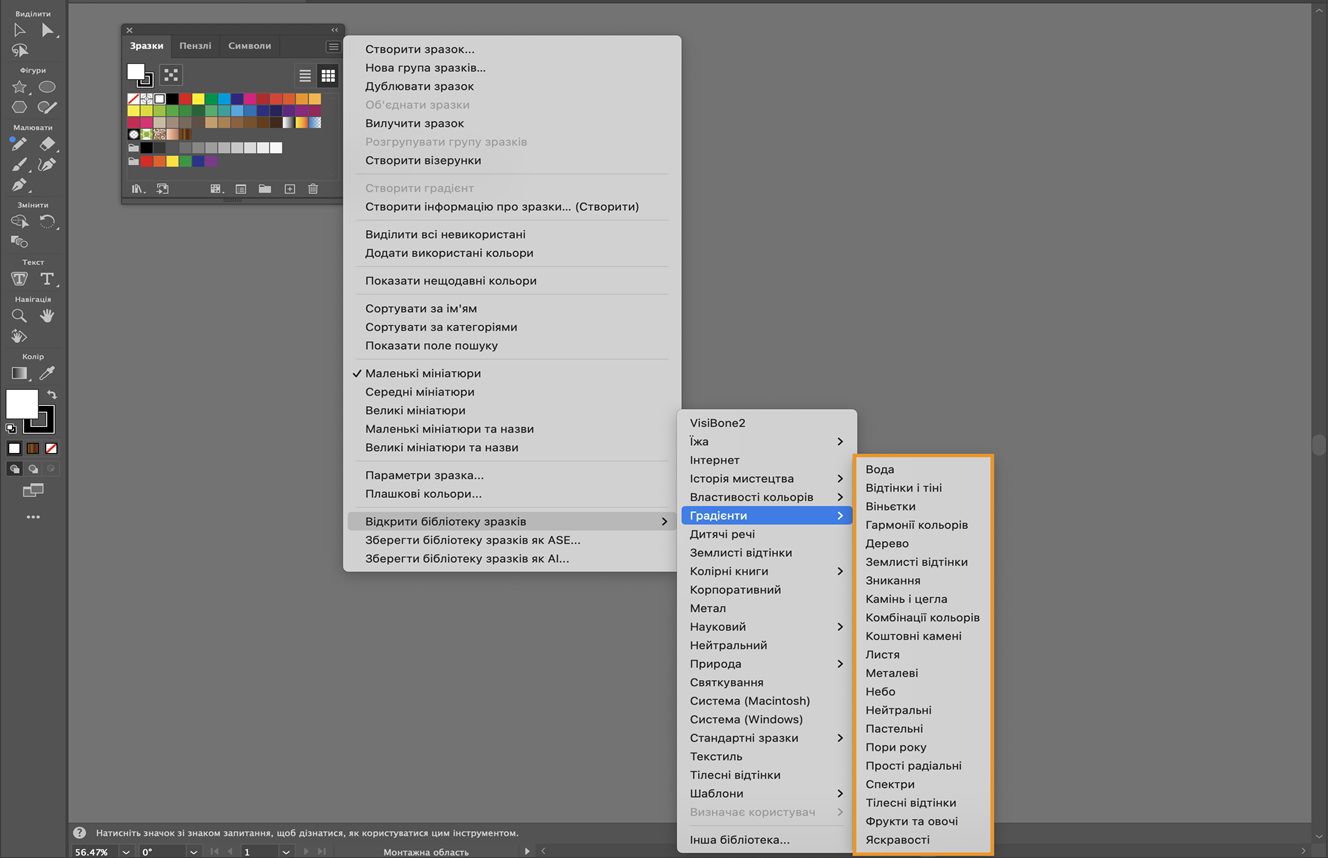
Task: Open the zoom level dropdown arrow
Action: tap(126, 852)
